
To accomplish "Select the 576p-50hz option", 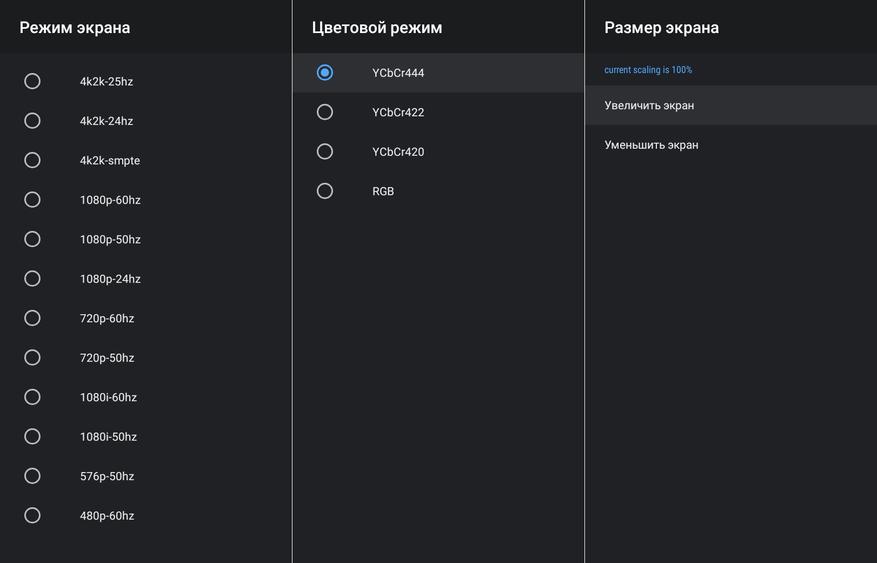I will click(33, 476).
